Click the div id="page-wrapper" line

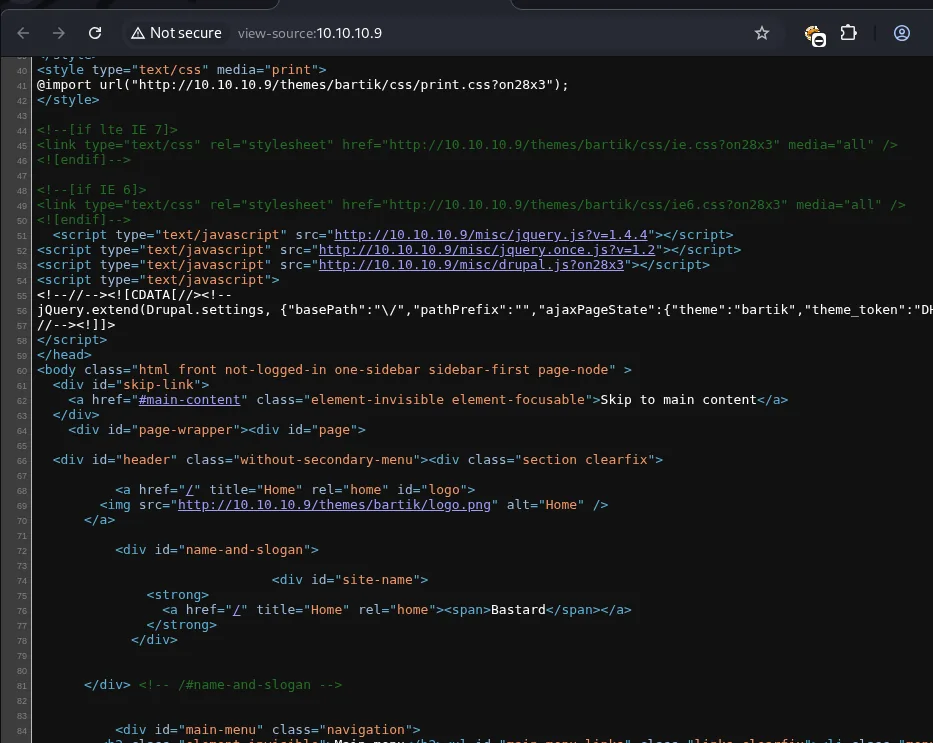tap(217, 430)
